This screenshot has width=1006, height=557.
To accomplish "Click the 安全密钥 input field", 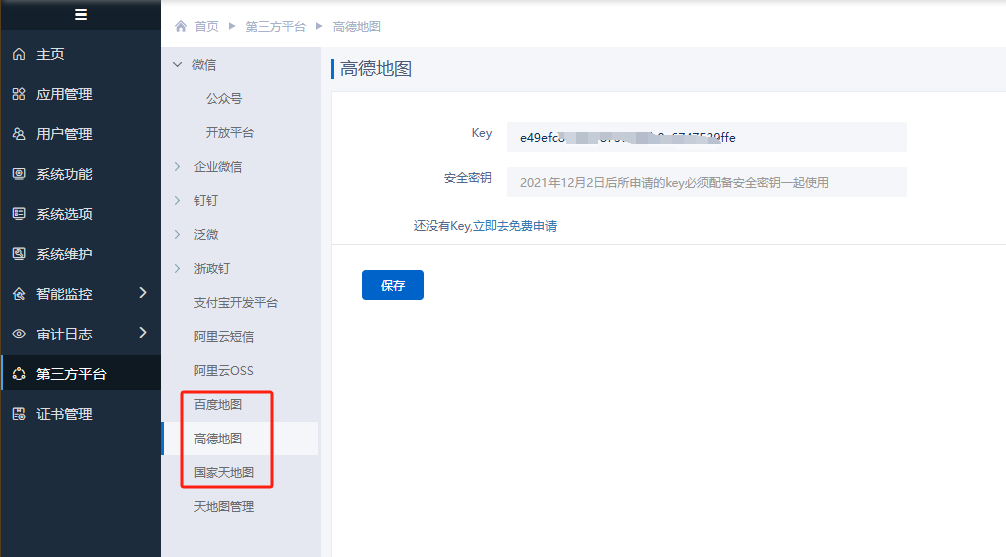I will (706, 182).
